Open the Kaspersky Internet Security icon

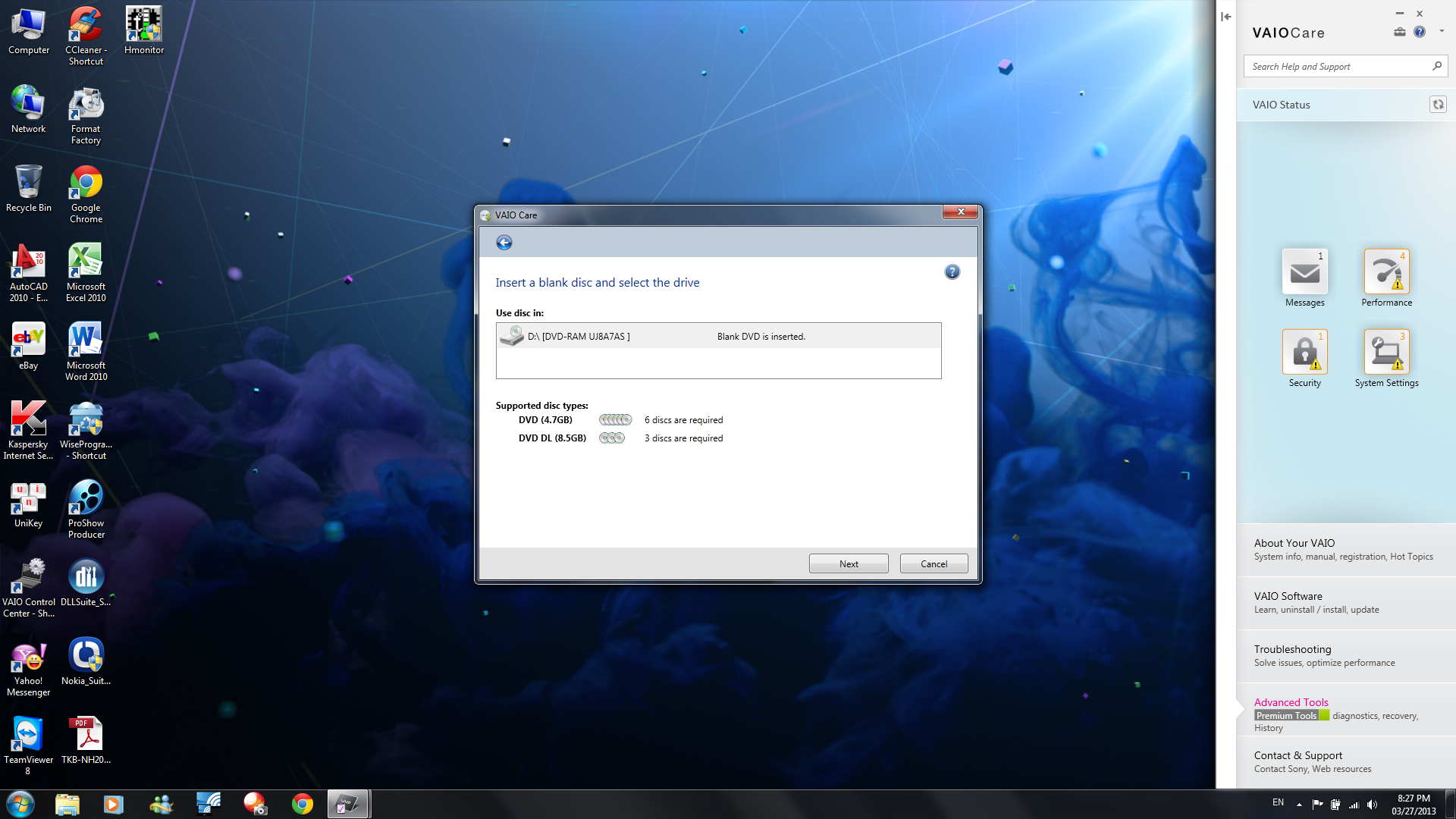(x=29, y=431)
